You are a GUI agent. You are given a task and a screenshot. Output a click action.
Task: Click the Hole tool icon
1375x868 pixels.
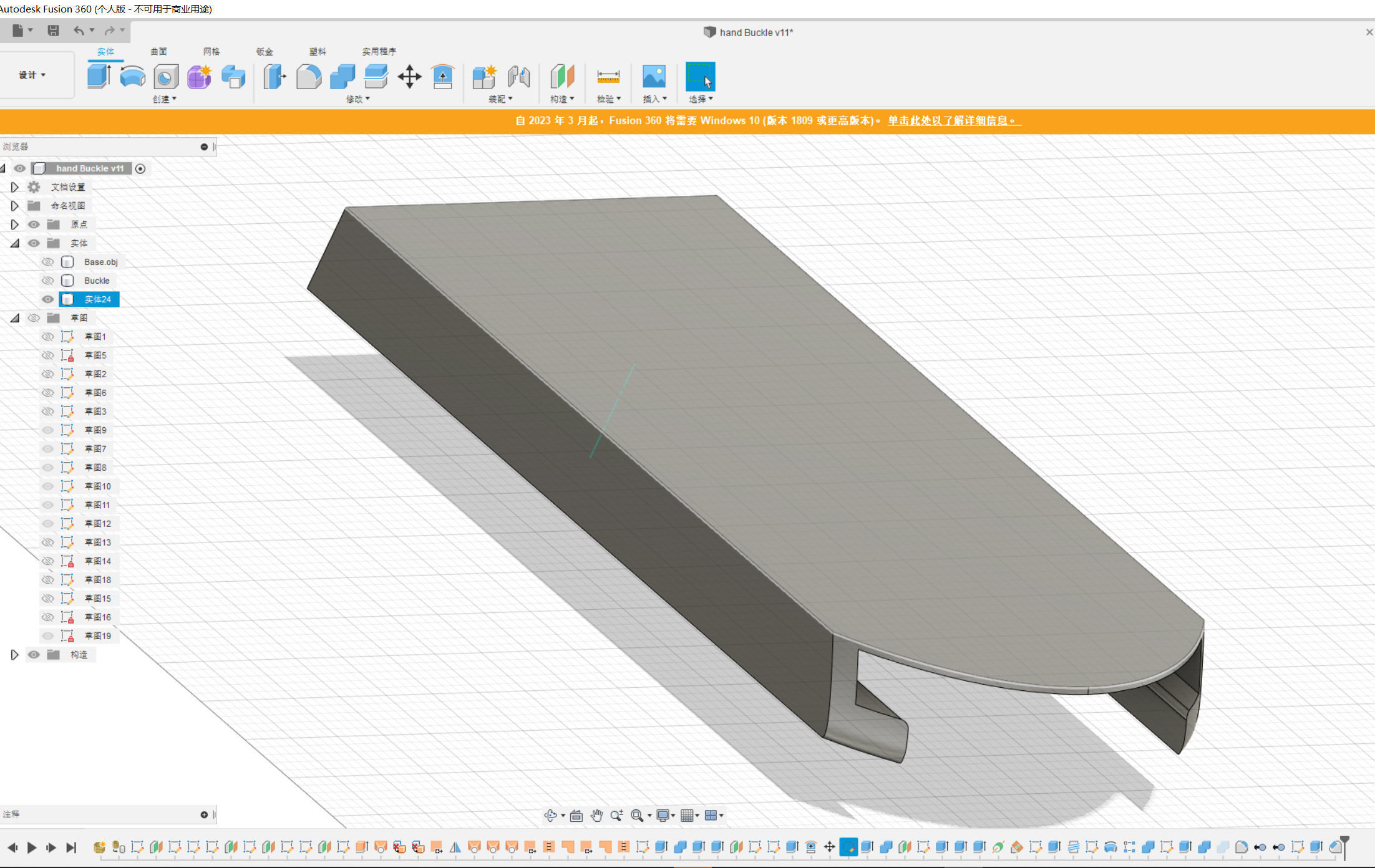(x=166, y=77)
